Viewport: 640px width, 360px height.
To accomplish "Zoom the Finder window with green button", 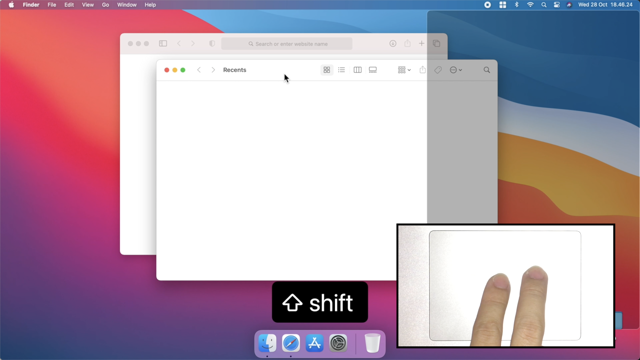I will point(183,70).
